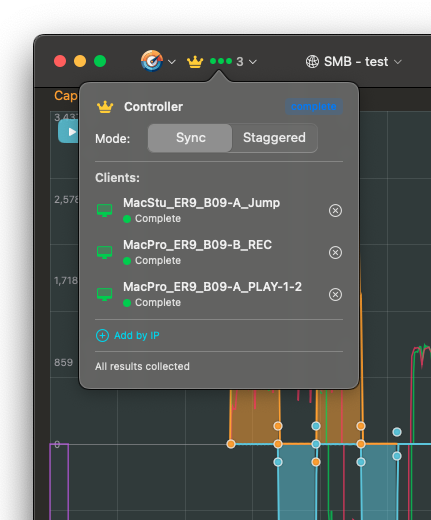Select Staggered mode
The image size is (431, 520).
coord(274,138)
